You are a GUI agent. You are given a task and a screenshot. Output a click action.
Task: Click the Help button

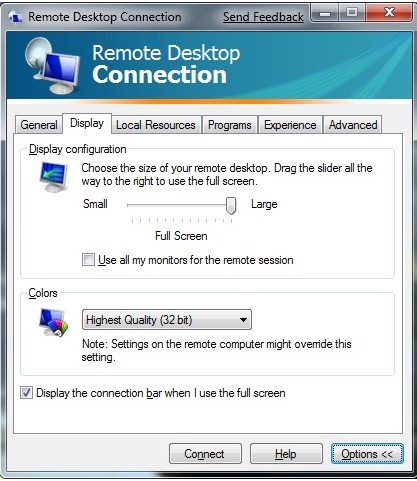click(286, 454)
